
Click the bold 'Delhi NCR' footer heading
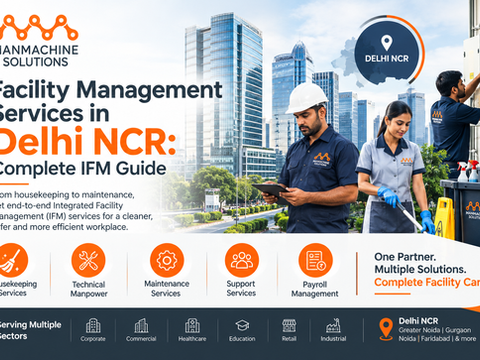coord(418,321)
